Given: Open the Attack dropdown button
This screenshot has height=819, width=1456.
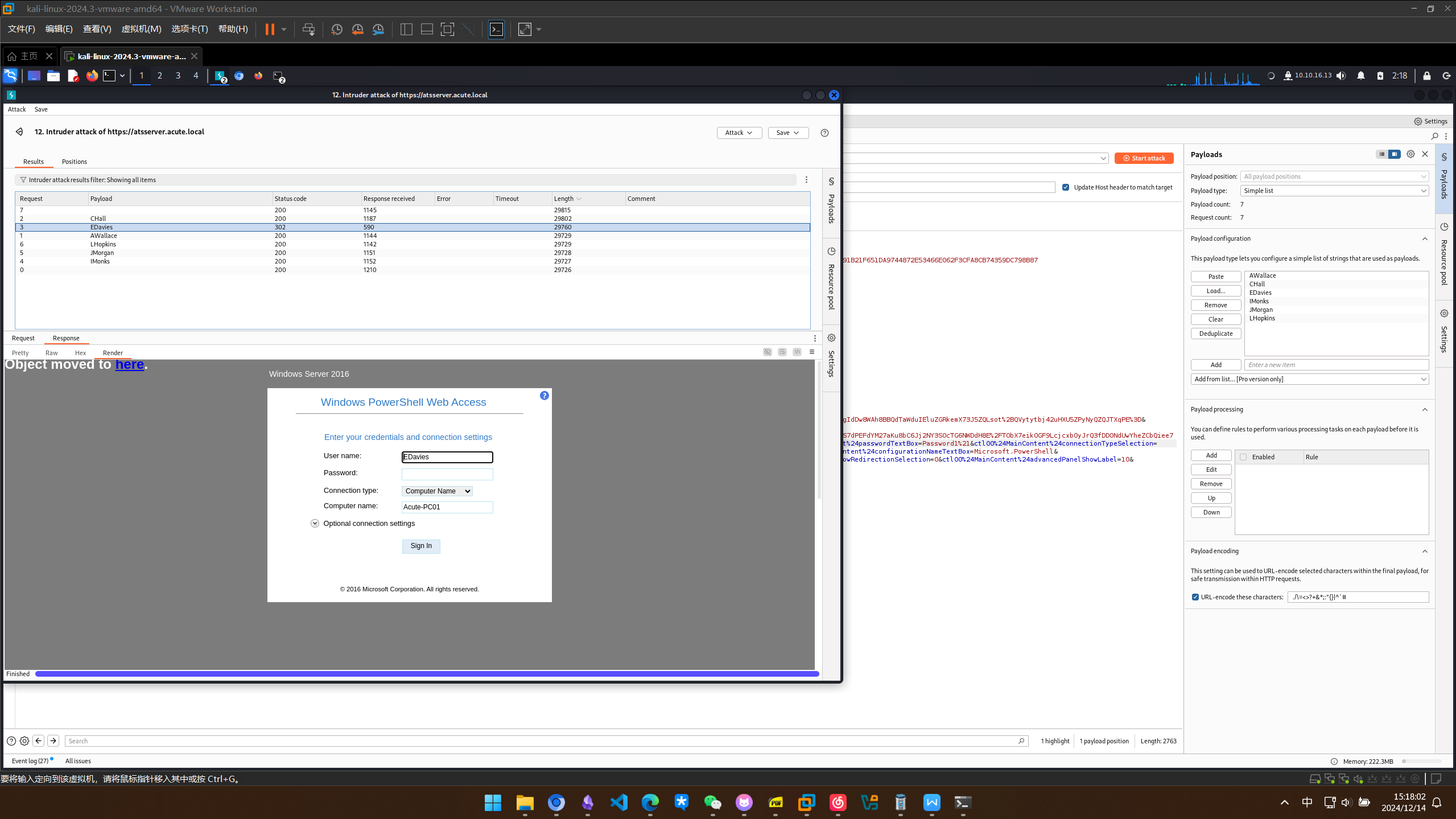Looking at the screenshot, I should (x=739, y=133).
